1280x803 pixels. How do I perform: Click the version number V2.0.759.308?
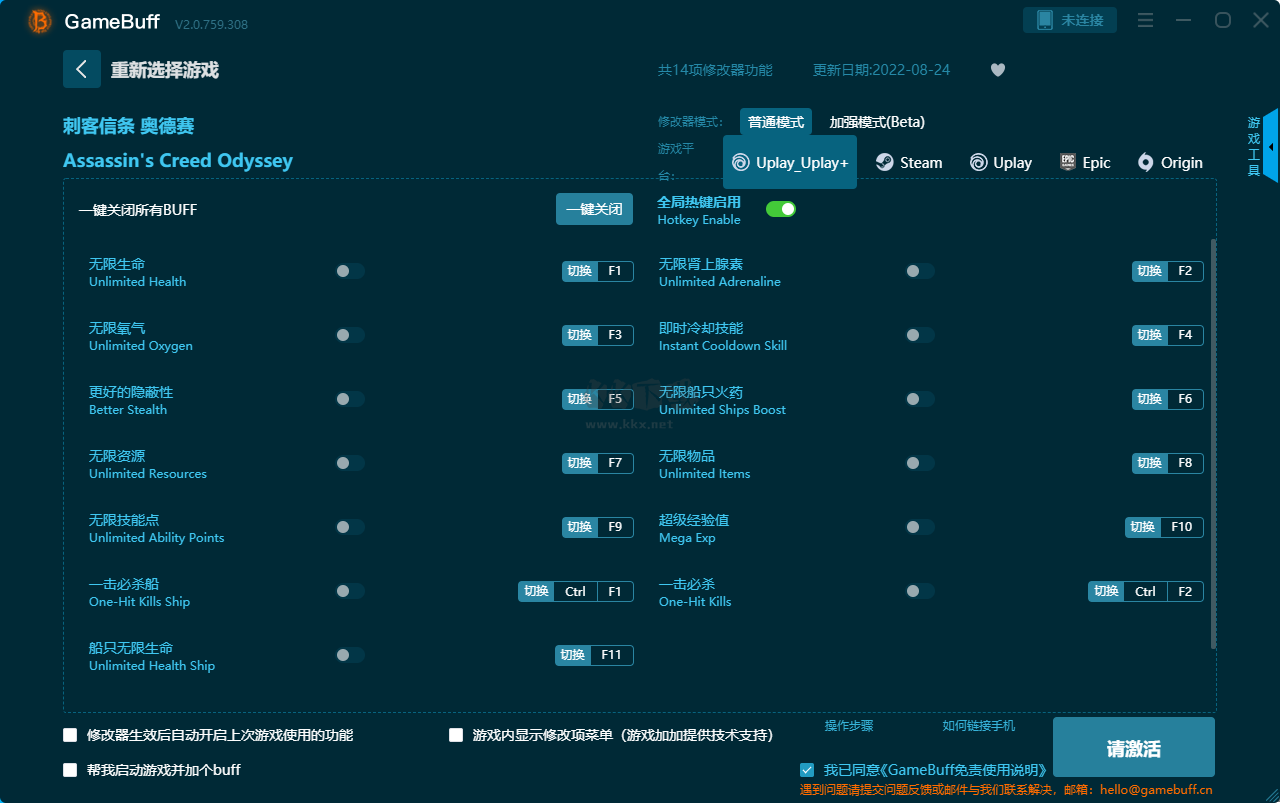pyautogui.click(x=211, y=23)
